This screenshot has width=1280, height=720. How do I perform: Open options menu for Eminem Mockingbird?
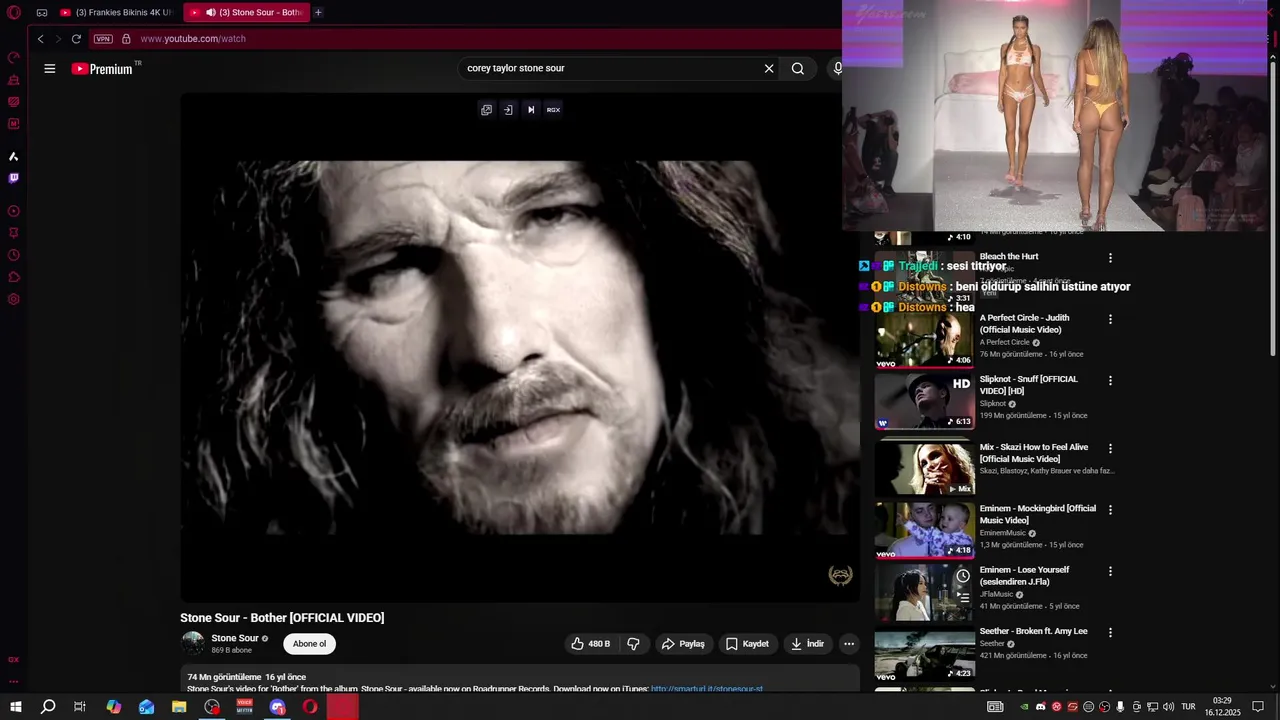1110,510
